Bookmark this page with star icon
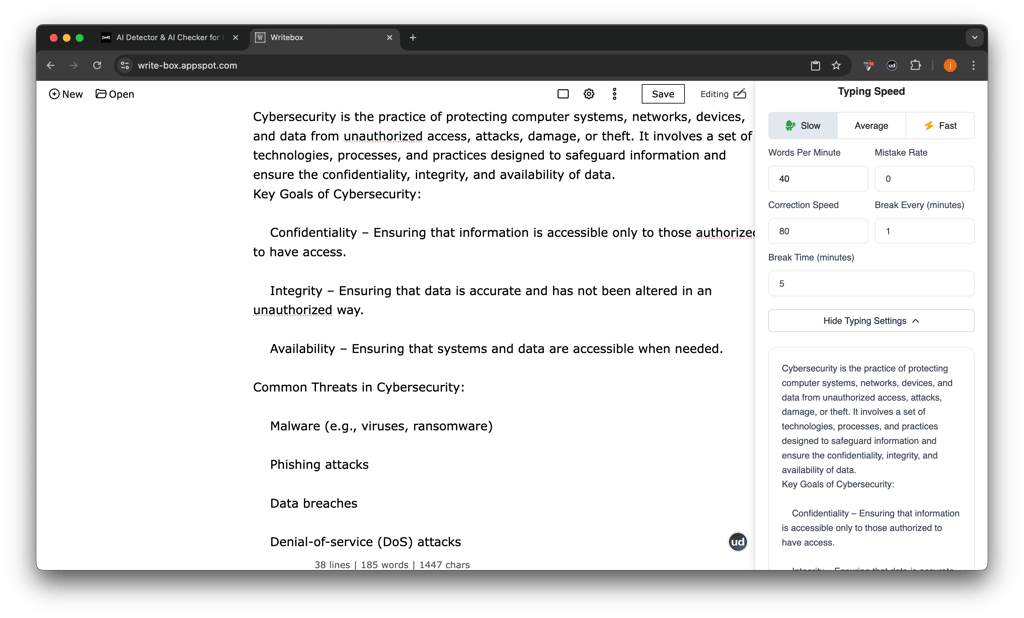1024x618 pixels. pyautogui.click(x=836, y=65)
